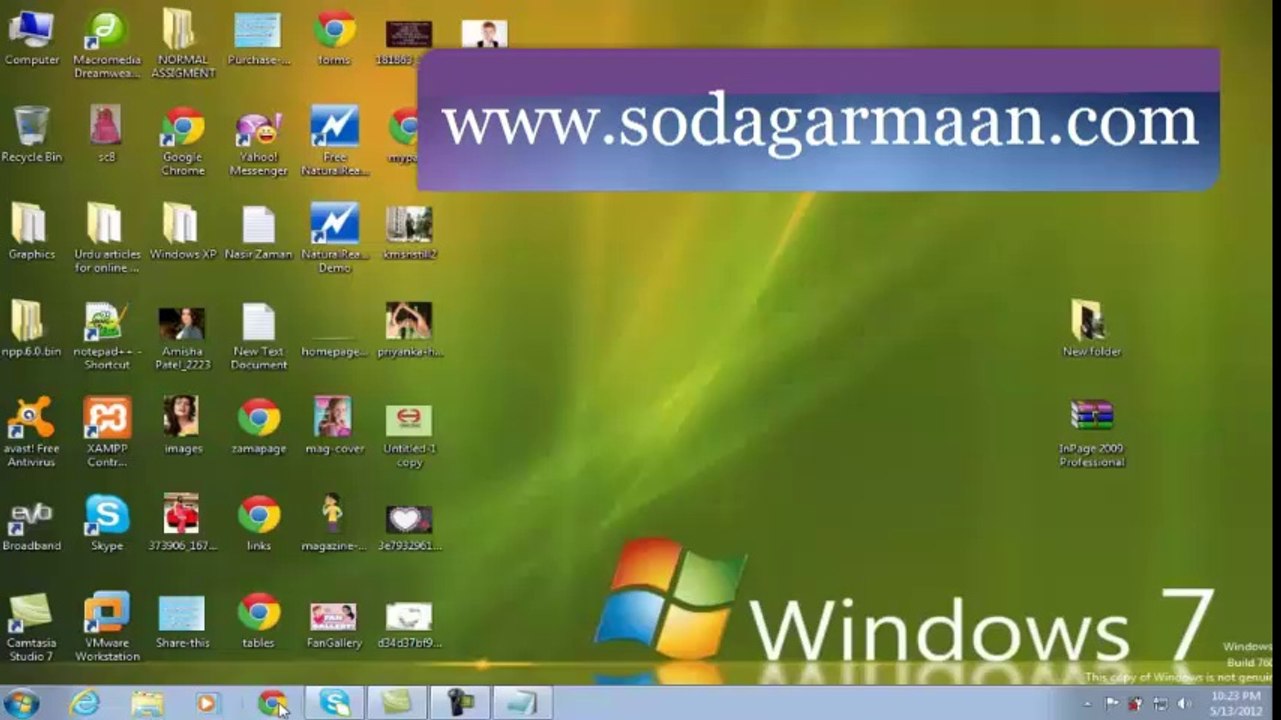Viewport: 1281px width, 720px height.
Task: Select the Amisha Patel_2223 image
Action: pyautogui.click(x=183, y=336)
